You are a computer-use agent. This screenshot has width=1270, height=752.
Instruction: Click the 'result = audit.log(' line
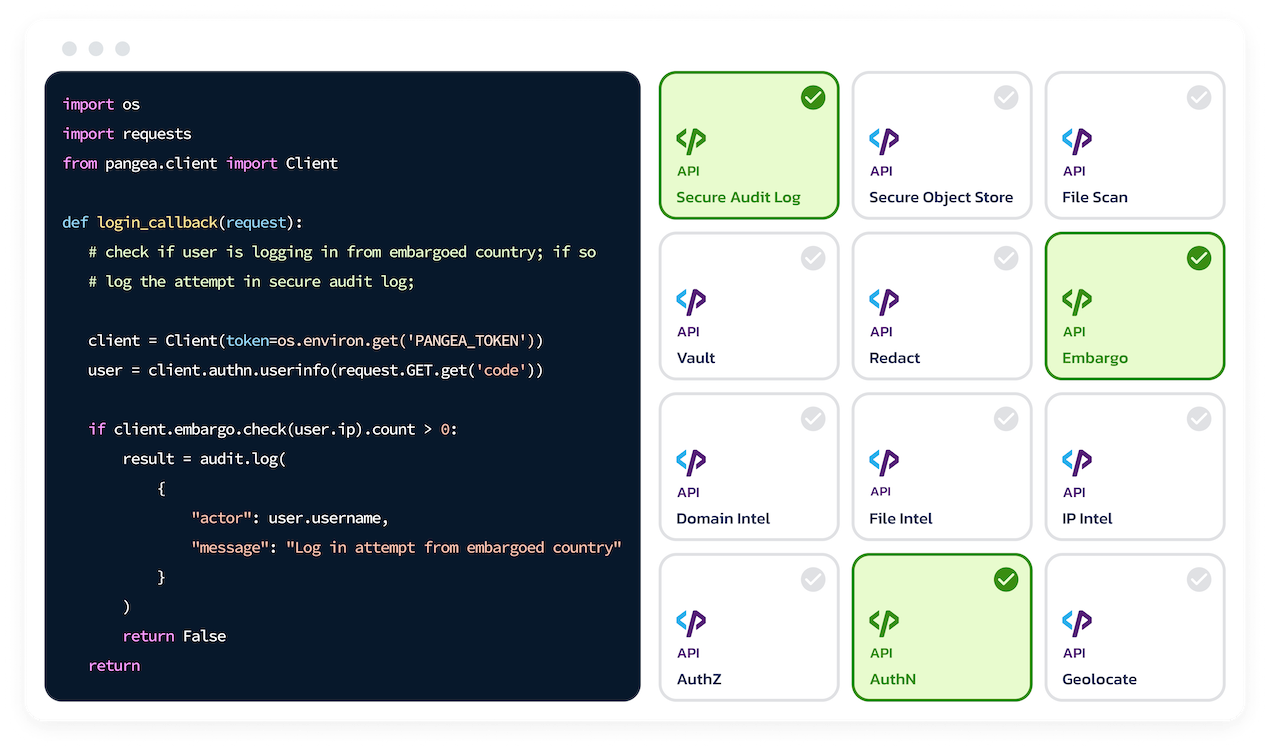click(204, 459)
